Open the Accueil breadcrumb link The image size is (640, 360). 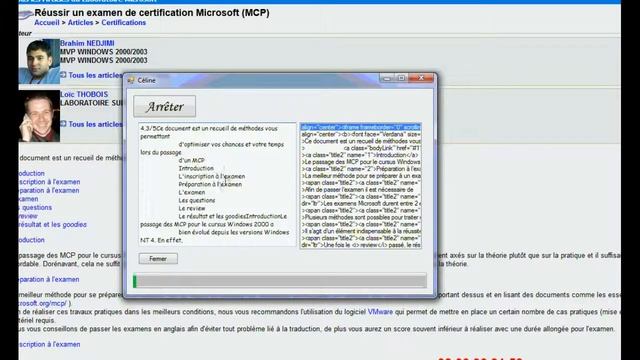click(47, 23)
